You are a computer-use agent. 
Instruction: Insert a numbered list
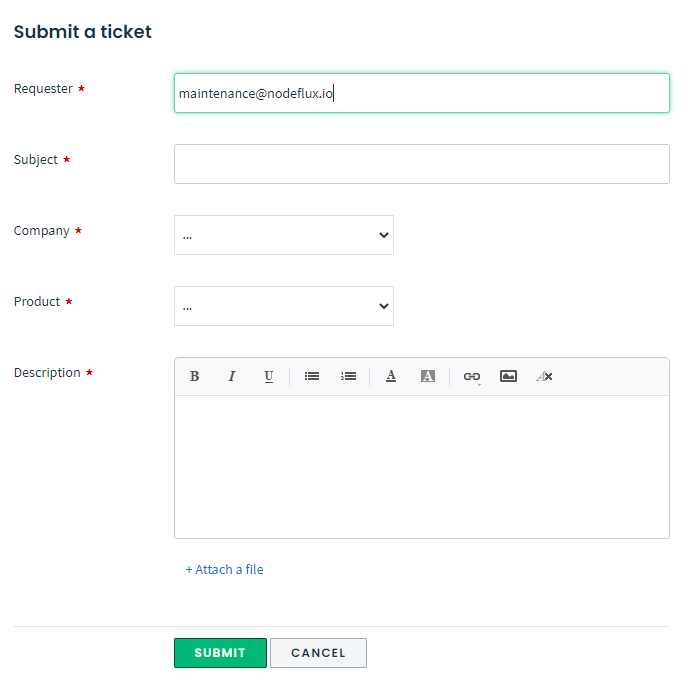tap(348, 377)
